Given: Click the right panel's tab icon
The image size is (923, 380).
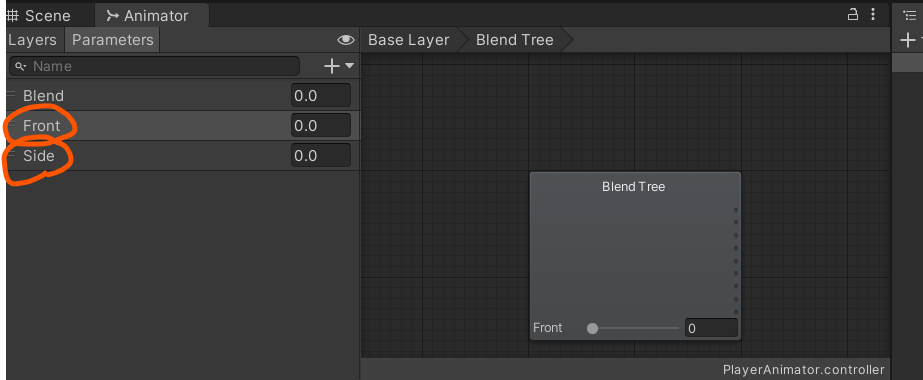Looking at the screenshot, I should pyautogui.click(x=909, y=16).
